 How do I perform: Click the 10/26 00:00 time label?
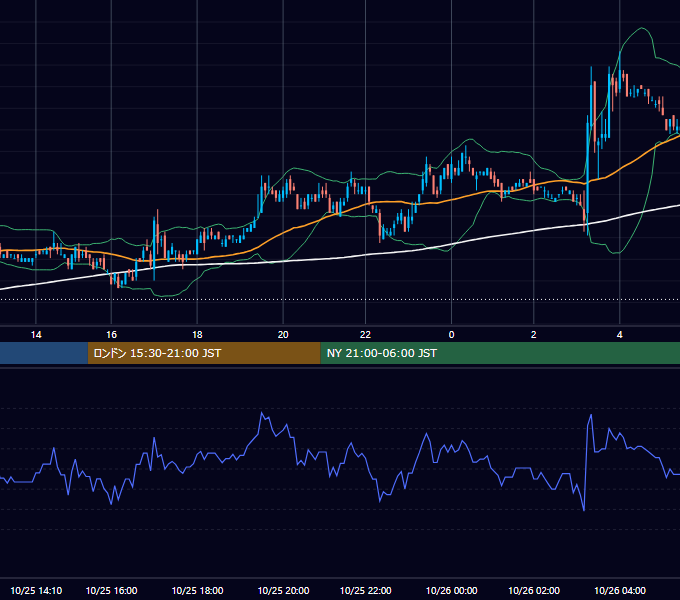[451, 590]
